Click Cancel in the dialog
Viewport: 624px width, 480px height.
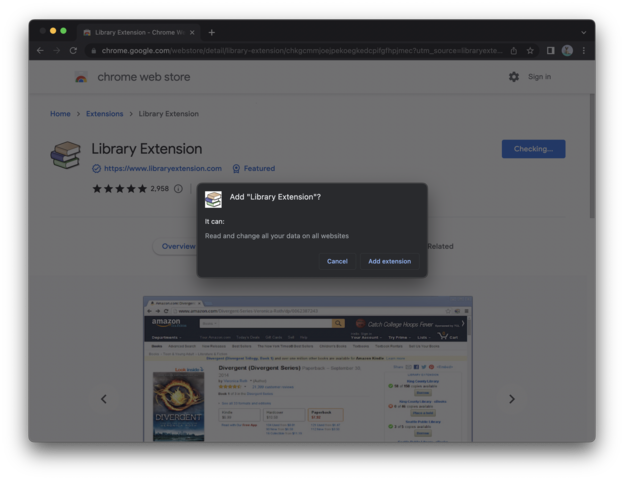337,261
